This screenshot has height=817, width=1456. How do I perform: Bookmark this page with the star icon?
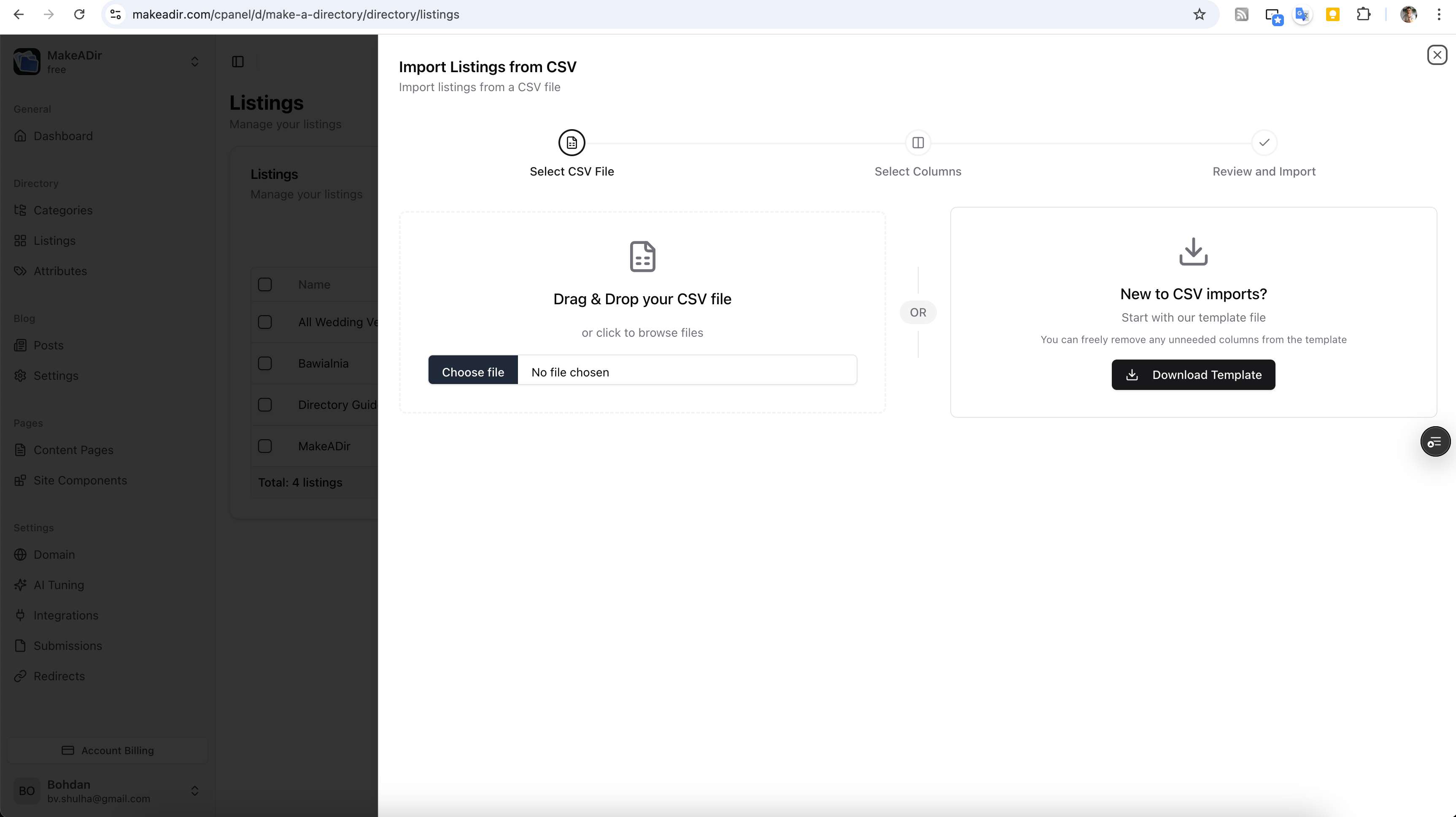[1199, 15]
